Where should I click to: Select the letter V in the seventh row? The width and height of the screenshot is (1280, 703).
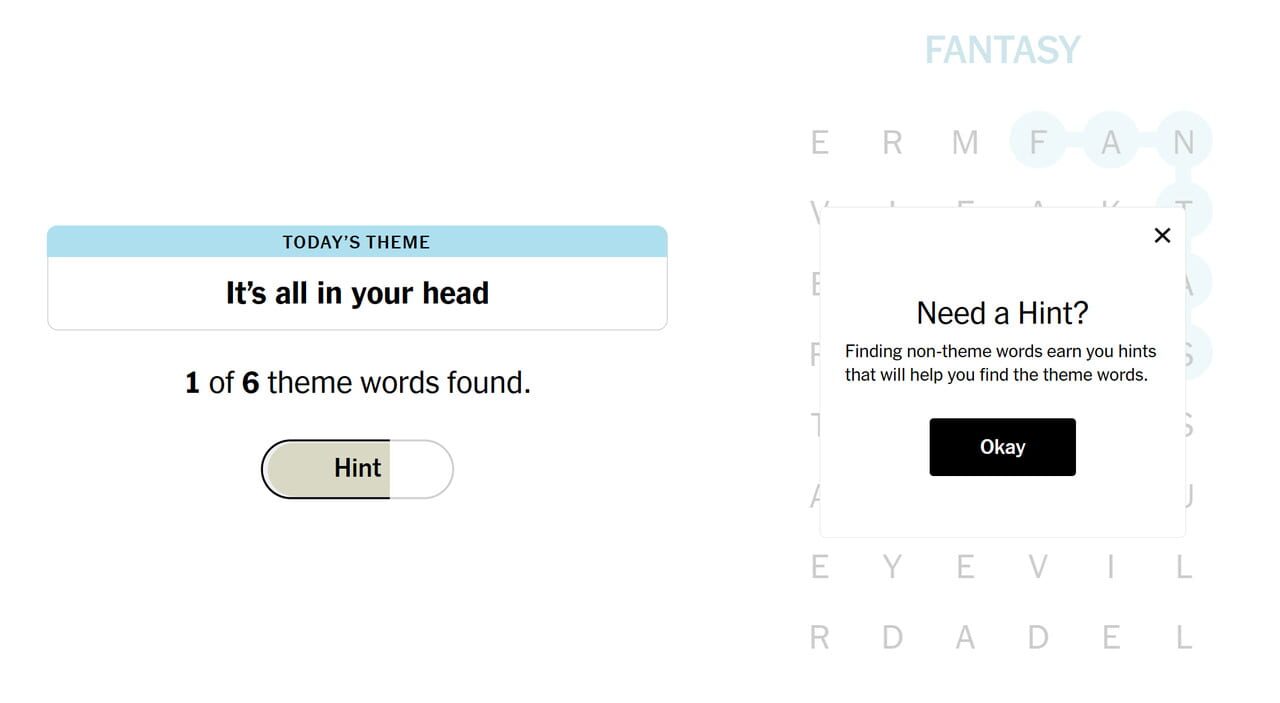tap(1038, 567)
